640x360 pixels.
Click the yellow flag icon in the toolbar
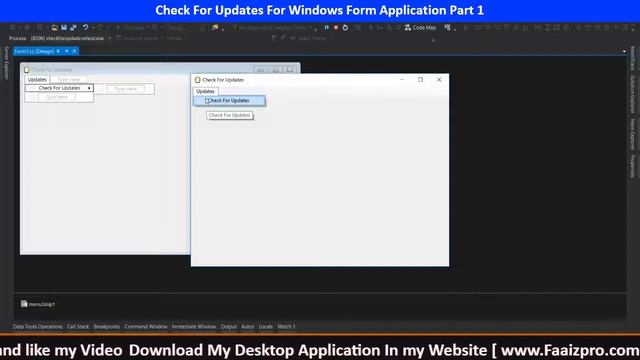click(x=215, y=27)
